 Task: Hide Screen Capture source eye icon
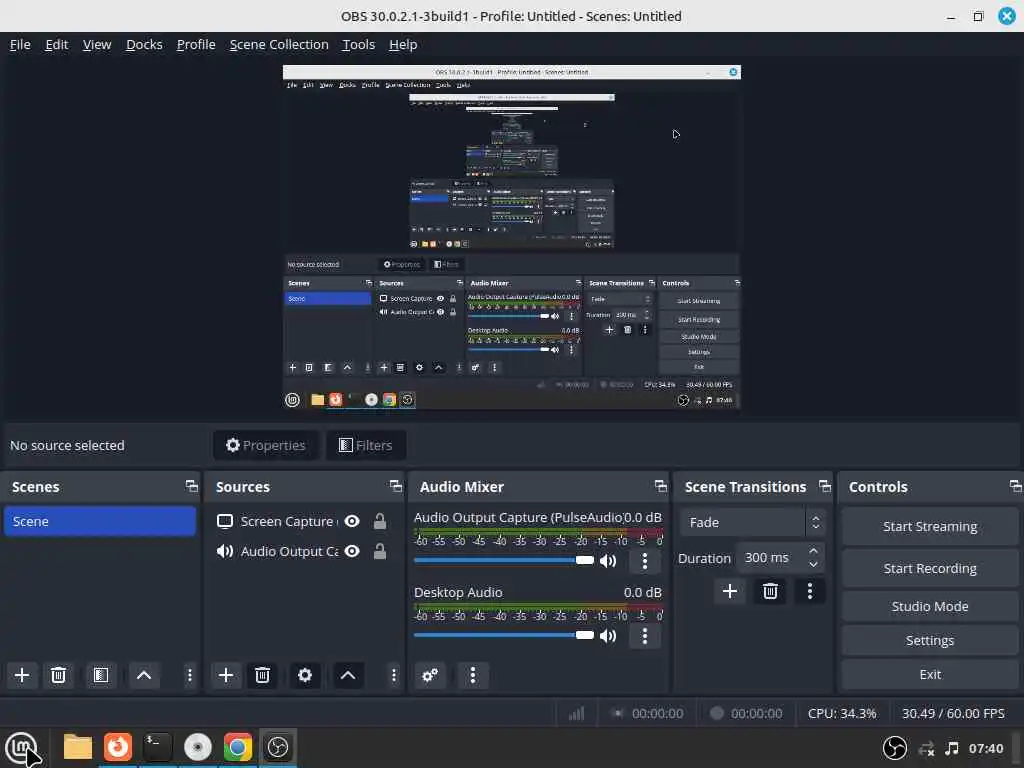pyautogui.click(x=352, y=520)
